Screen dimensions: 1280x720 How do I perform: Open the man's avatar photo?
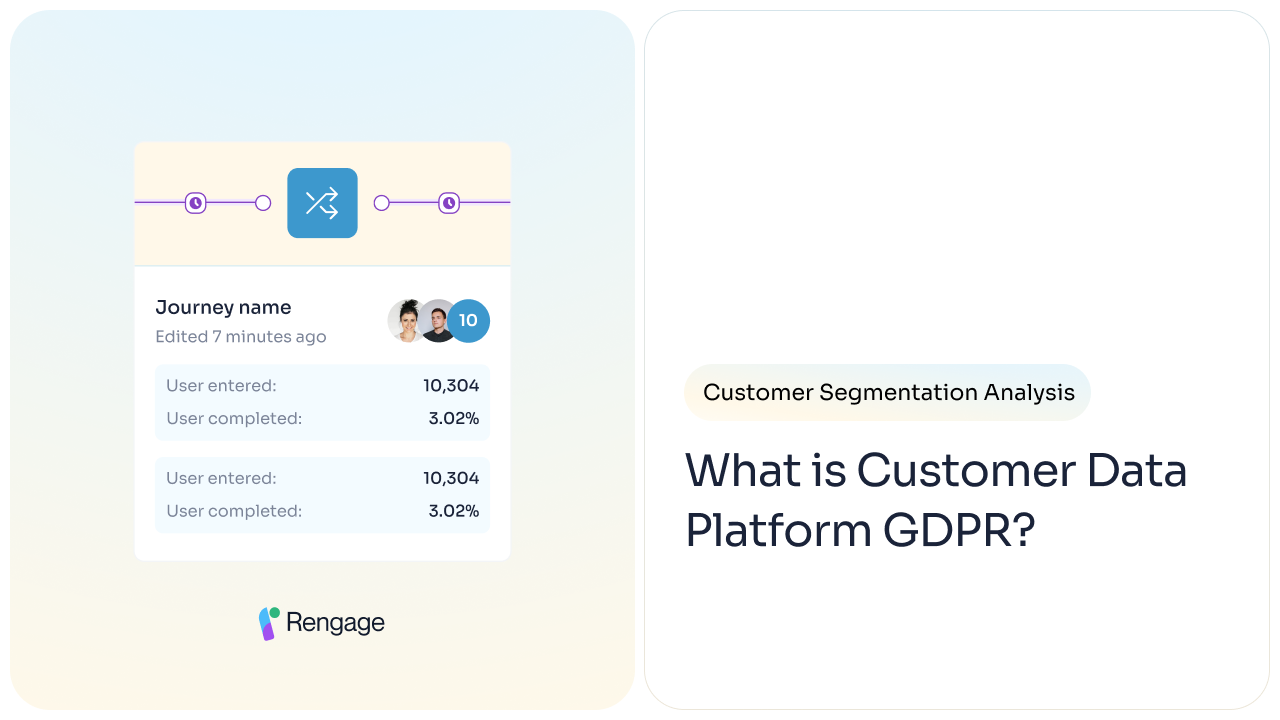pyautogui.click(x=436, y=321)
